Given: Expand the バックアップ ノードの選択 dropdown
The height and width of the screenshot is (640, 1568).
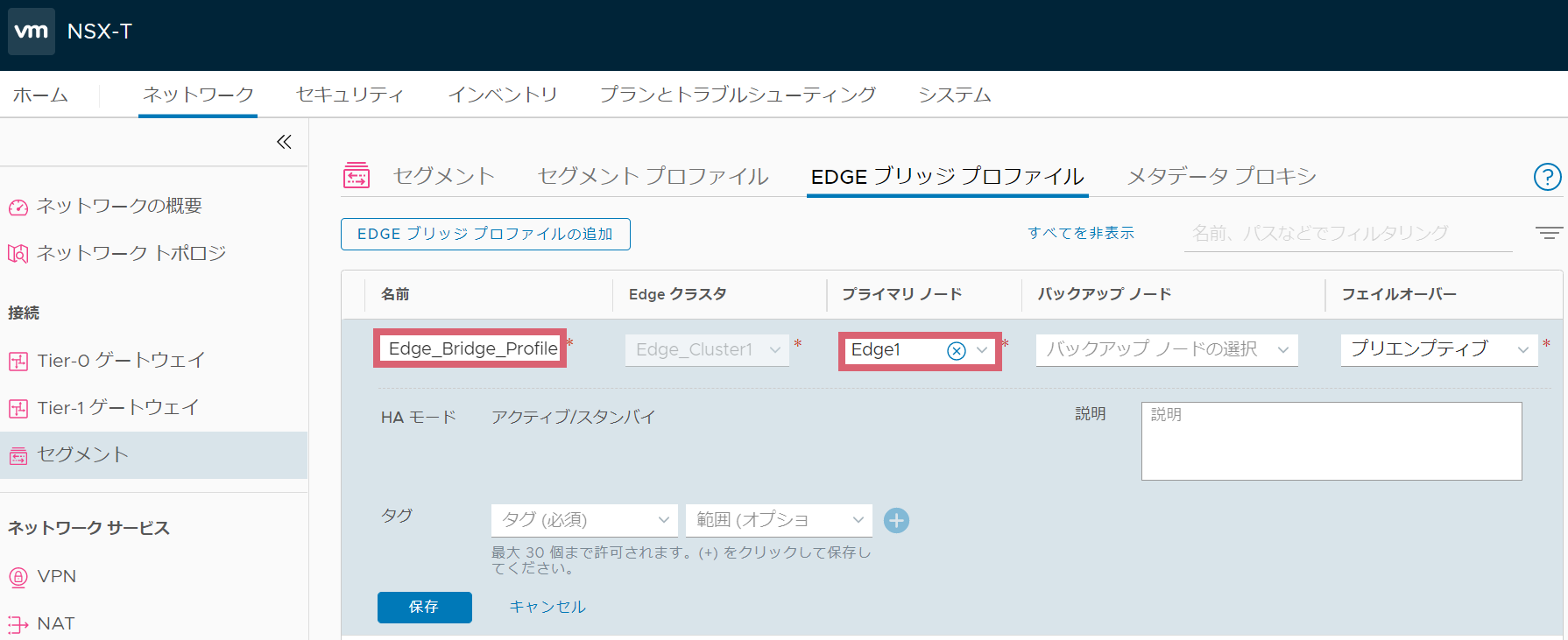Looking at the screenshot, I should (1166, 349).
